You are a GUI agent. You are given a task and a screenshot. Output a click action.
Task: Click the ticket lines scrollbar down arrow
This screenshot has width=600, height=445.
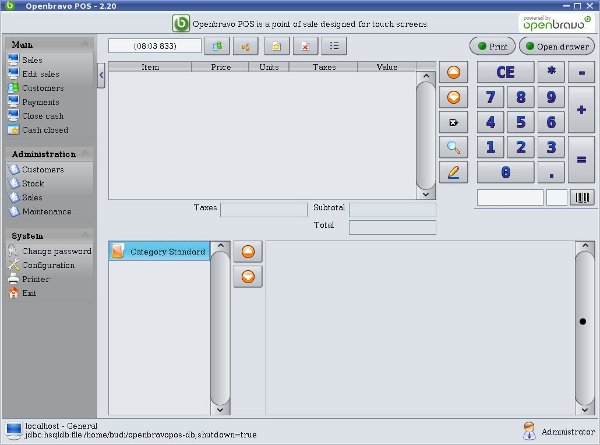[426, 194]
